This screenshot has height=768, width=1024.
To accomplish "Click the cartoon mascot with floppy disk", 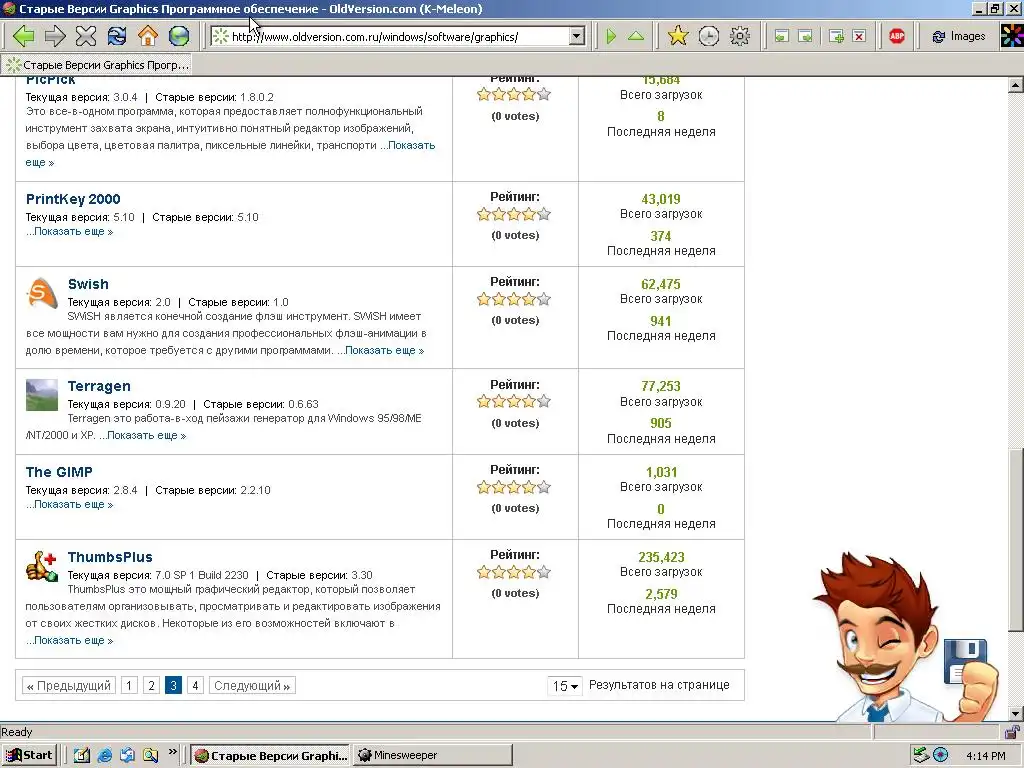I will click(x=904, y=639).
